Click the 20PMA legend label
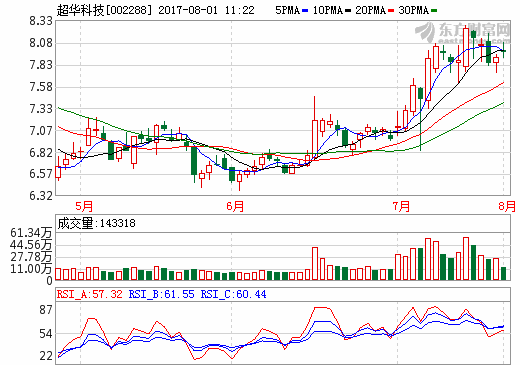520x365 pixels. pyautogui.click(x=370, y=10)
